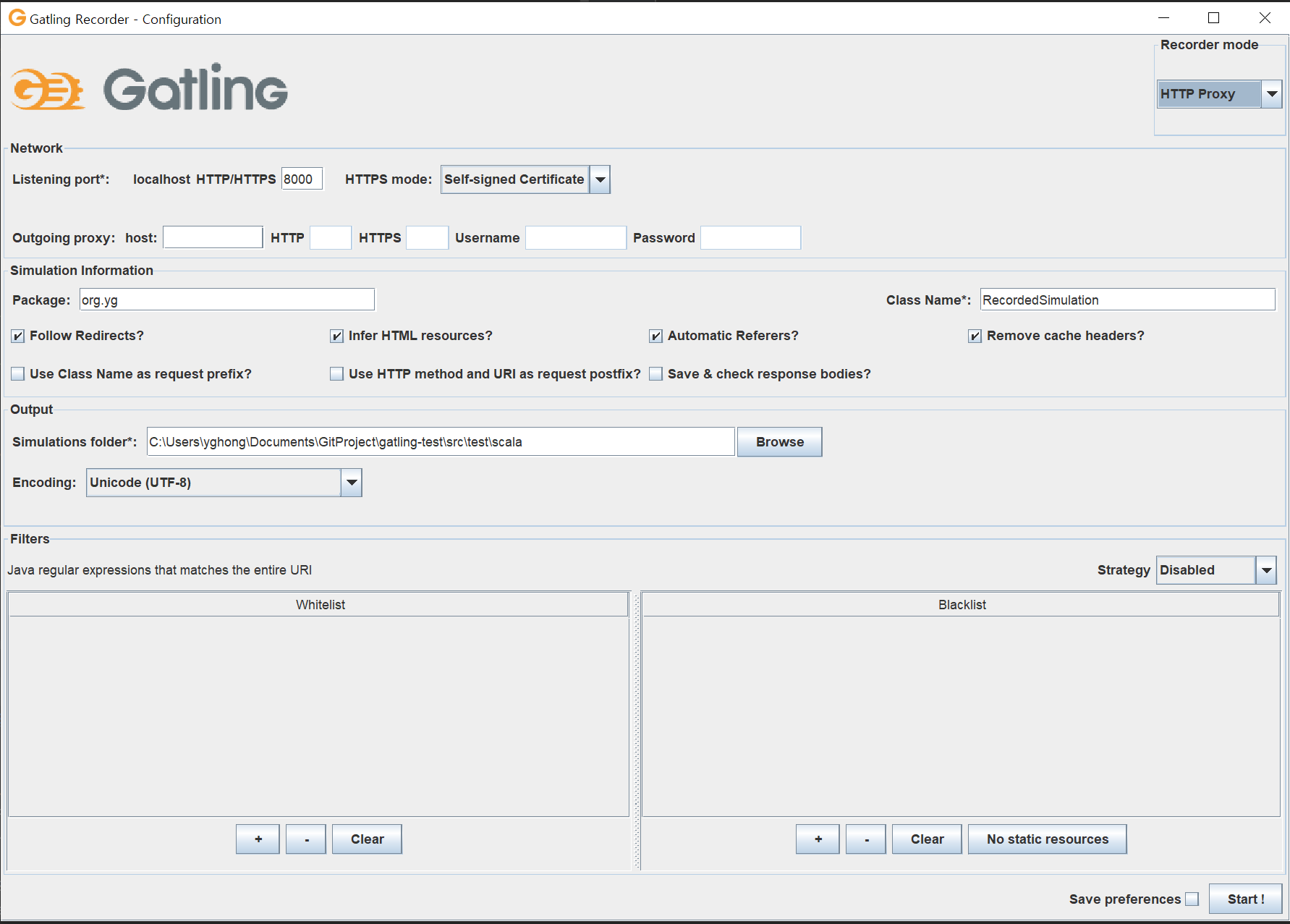1290x924 pixels.
Task: Maximize the Gatling Recorder window
Action: 1214,18
